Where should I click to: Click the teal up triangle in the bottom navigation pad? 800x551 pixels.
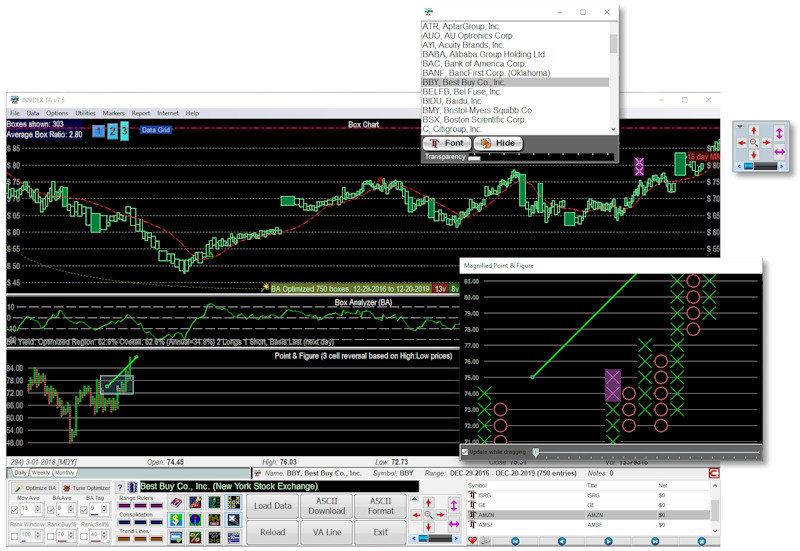click(414, 499)
